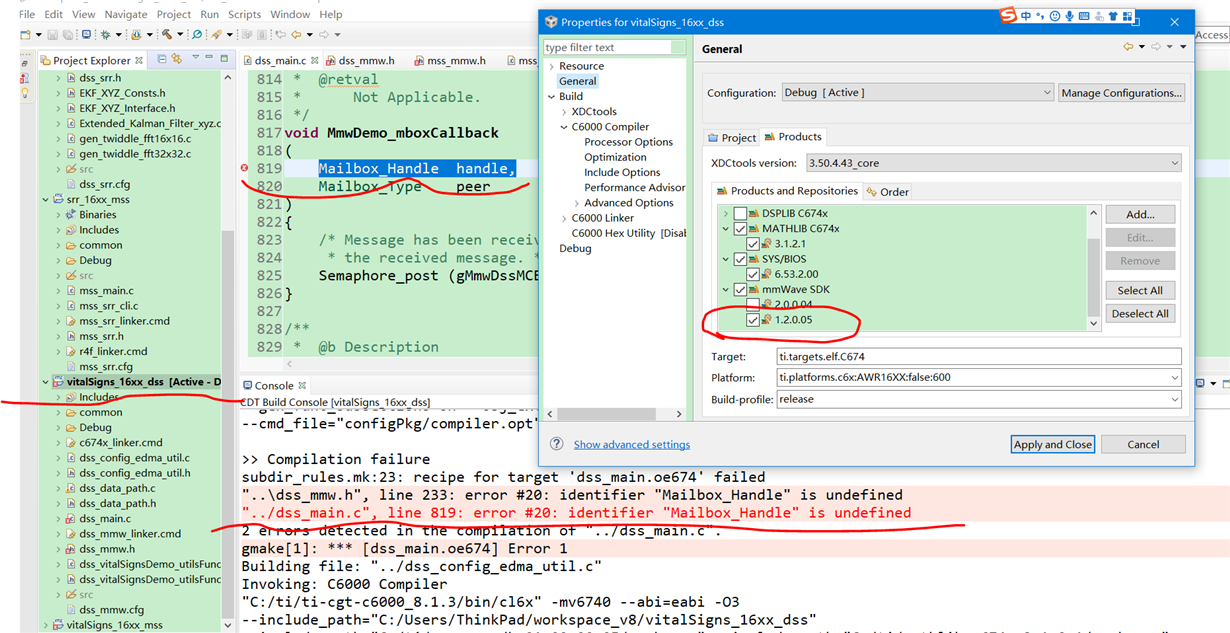Screen dimensions: 1230x633
Task: Click the Add... button
Action: point(1140,215)
